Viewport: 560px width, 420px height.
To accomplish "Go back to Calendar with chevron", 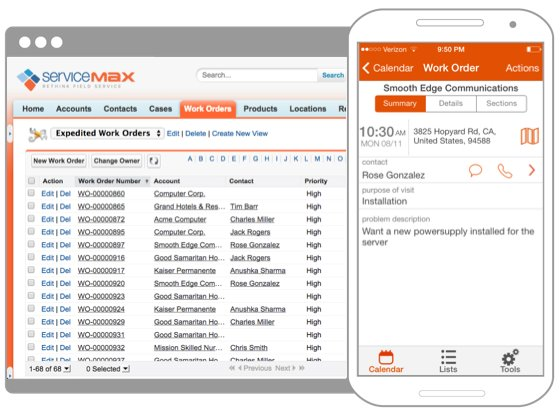I will click(x=366, y=68).
